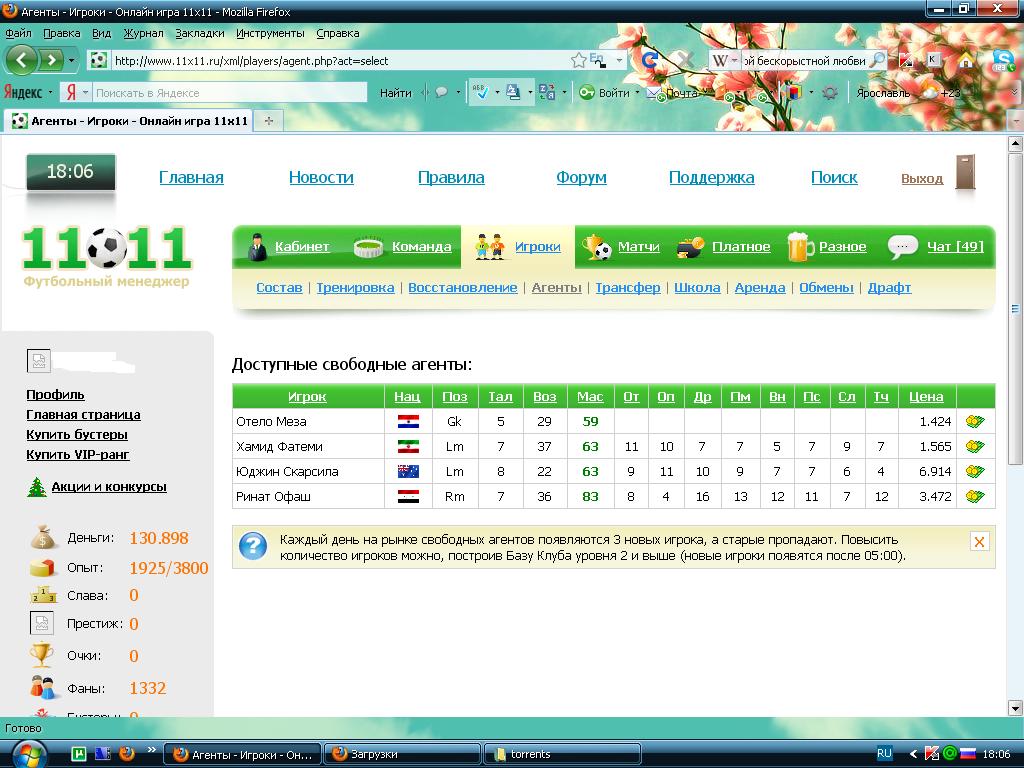Open the Закладки menu
Viewport: 1024px width, 768px height.
coord(200,33)
